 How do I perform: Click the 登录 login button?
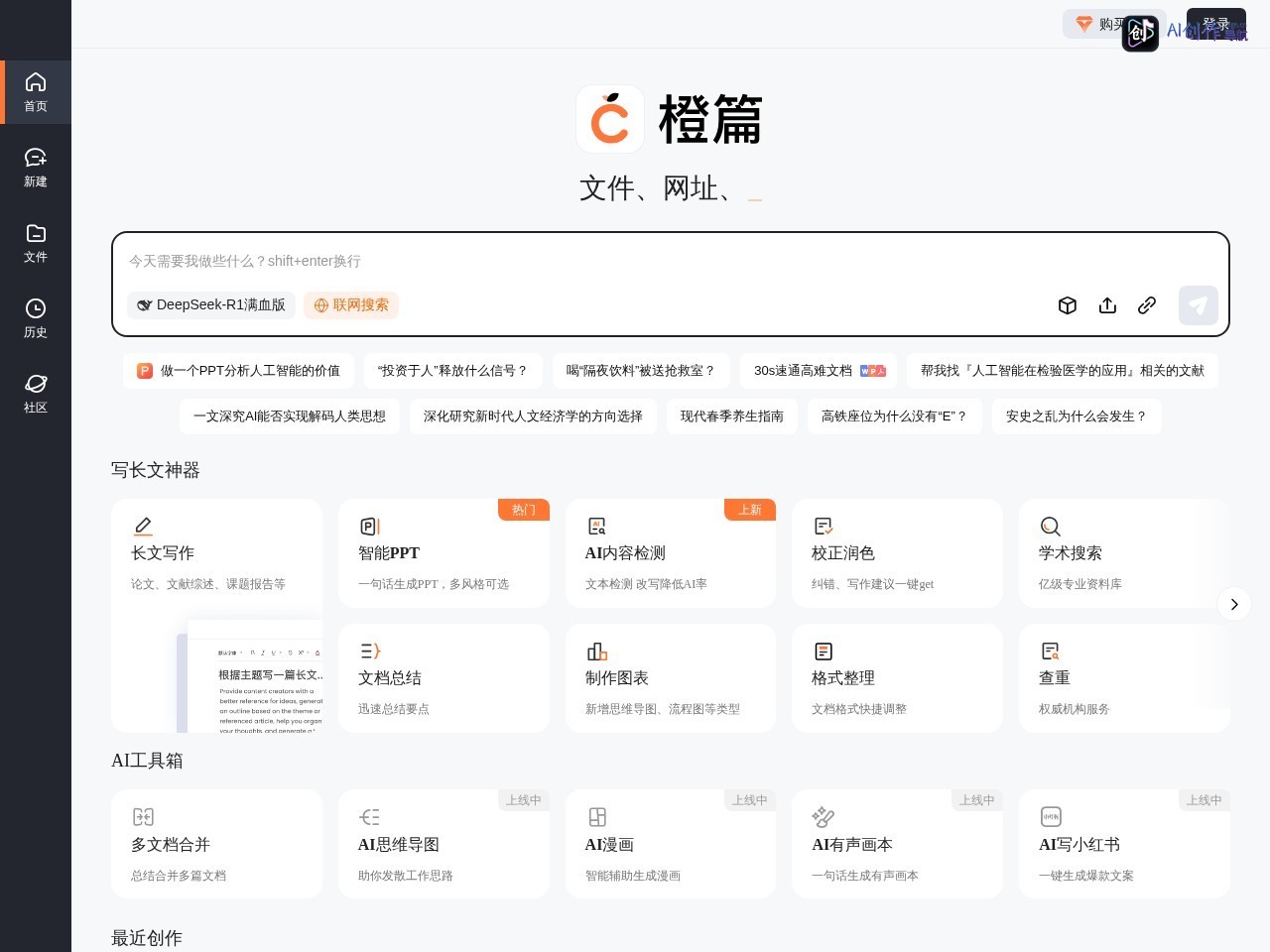1216,24
